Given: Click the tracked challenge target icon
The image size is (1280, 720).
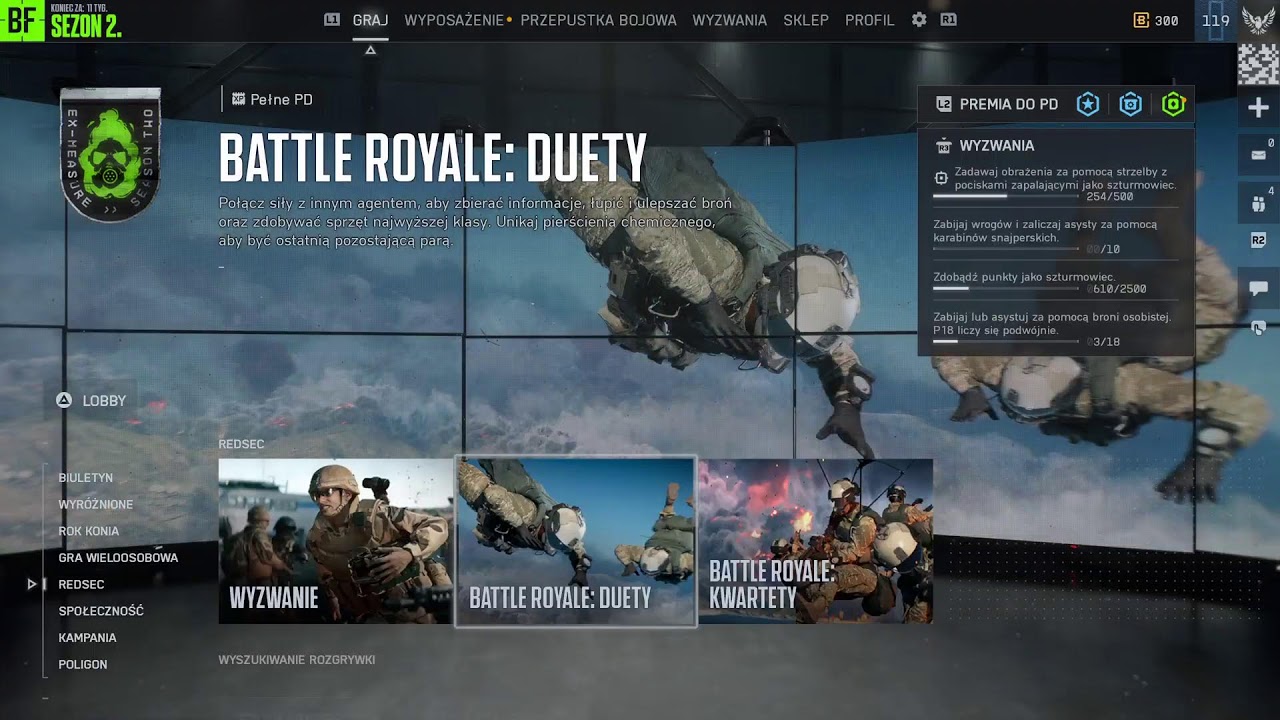Looking at the screenshot, I should click(941, 178).
